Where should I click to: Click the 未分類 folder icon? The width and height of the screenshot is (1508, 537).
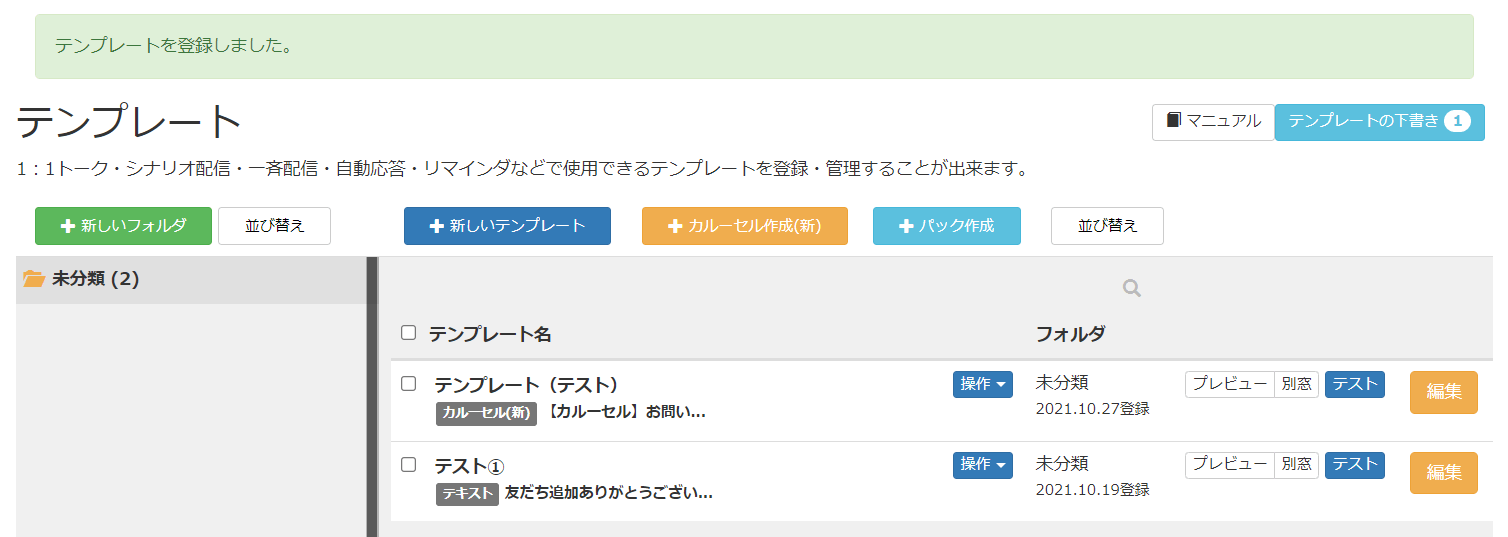34,279
